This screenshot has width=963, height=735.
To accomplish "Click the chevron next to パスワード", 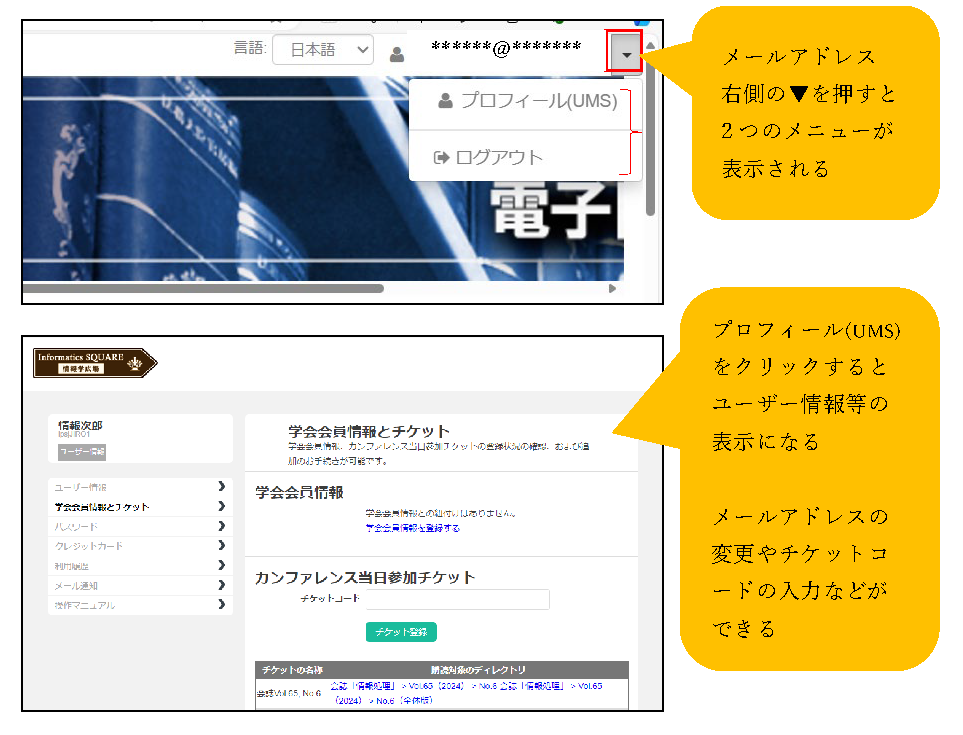I will point(221,526).
